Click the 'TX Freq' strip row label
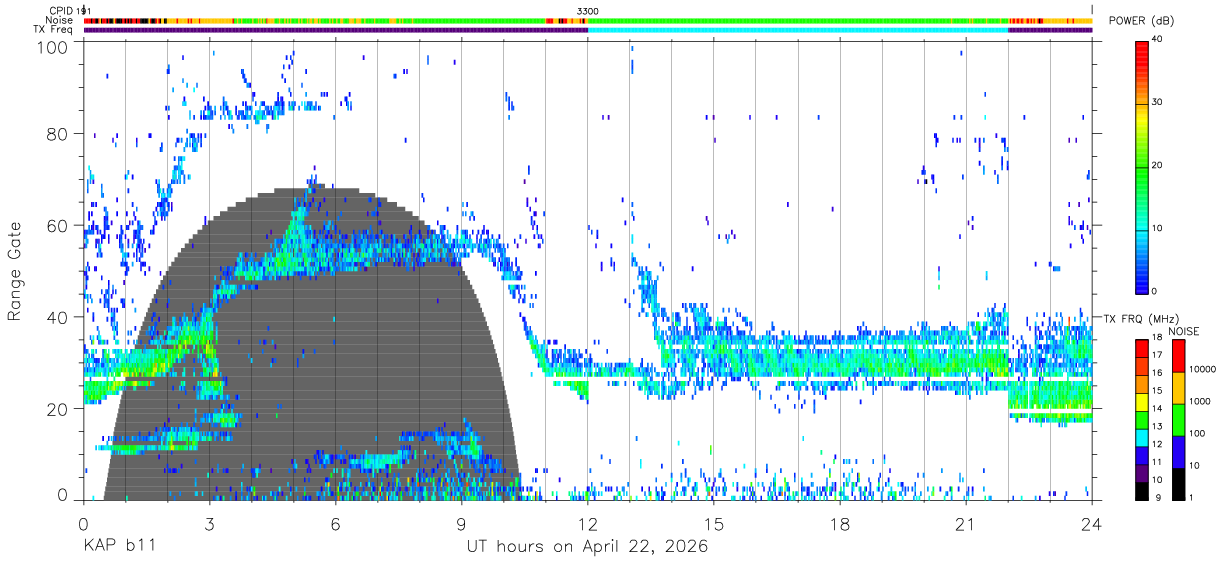The image size is (1228, 567). click(54, 29)
